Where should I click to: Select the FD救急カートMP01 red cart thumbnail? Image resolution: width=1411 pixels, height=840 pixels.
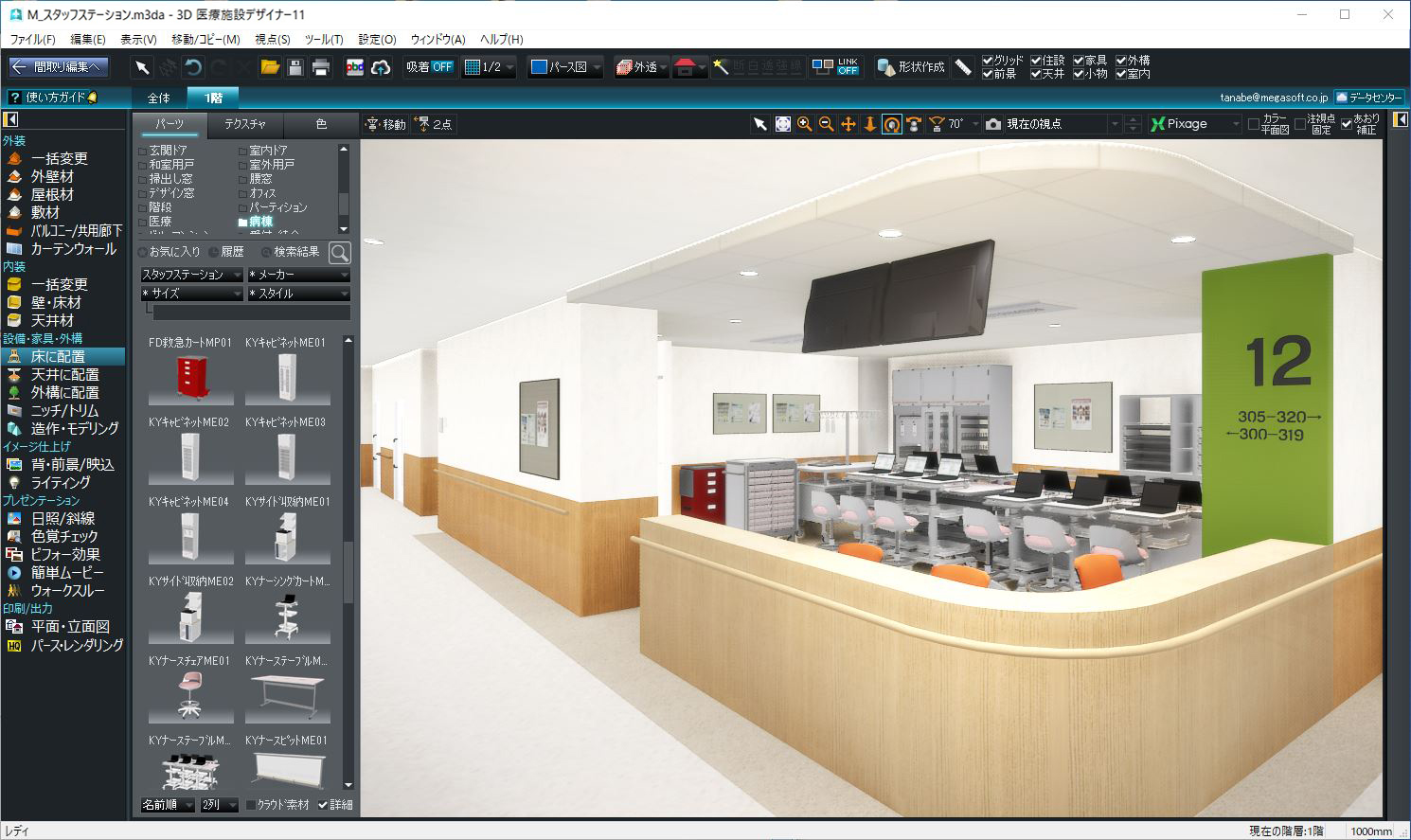(x=189, y=378)
